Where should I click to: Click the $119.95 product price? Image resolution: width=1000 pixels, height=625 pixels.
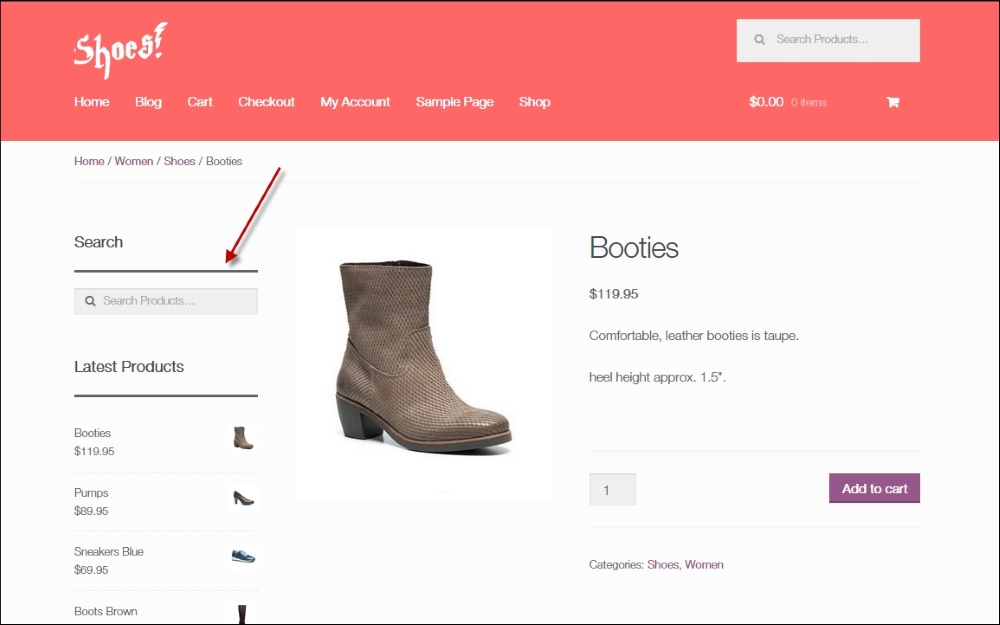point(614,294)
